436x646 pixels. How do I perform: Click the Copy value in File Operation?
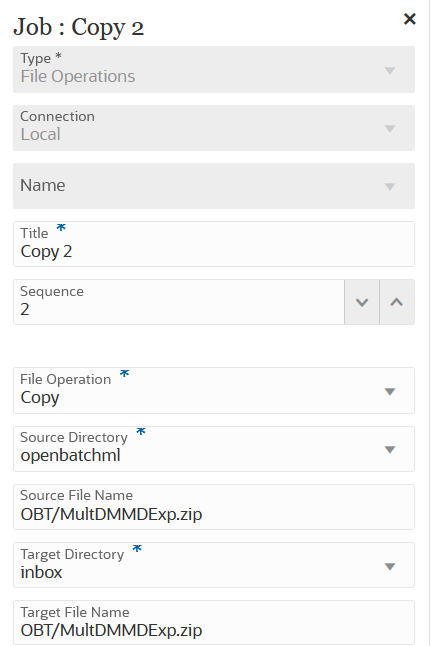tap(40, 398)
